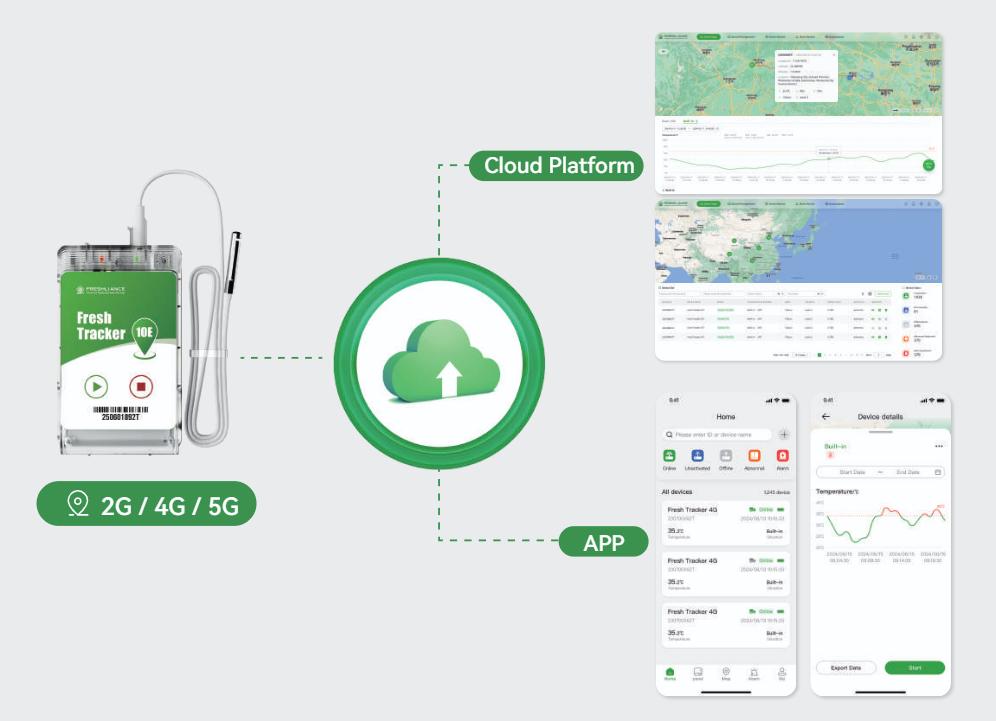
Task: Tap the red Alarm filter icon
Action: [783, 455]
